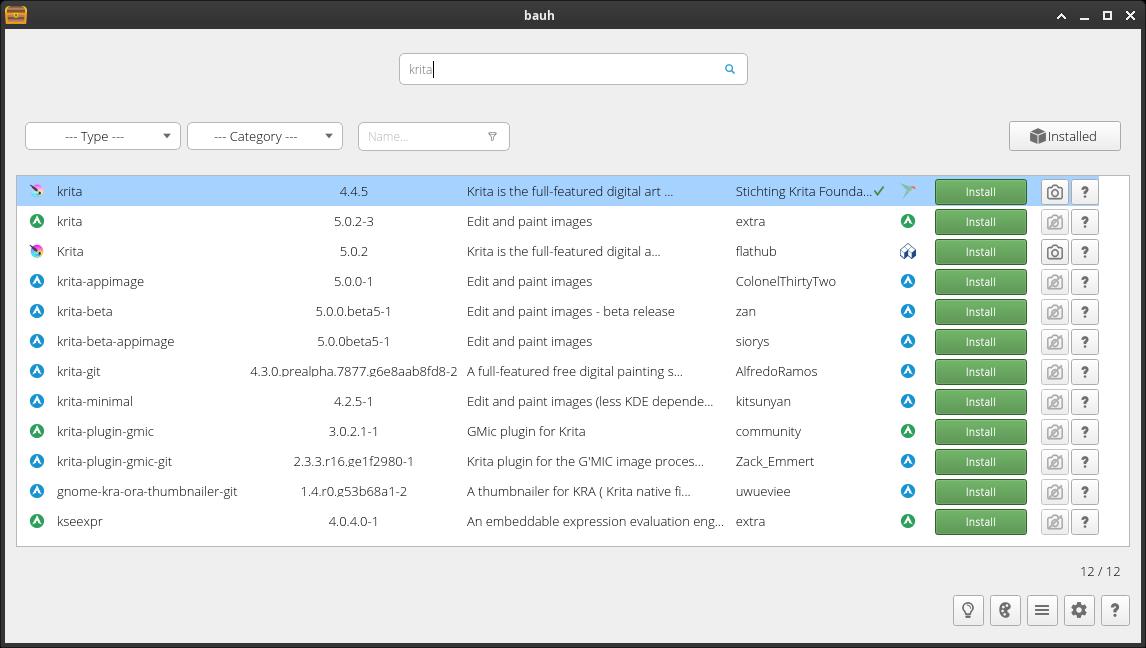Click the screenshot icon in the krita-minimal row
Viewport: 1146px width, 648px height.
pyautogui.click(x=1055, y=402)
